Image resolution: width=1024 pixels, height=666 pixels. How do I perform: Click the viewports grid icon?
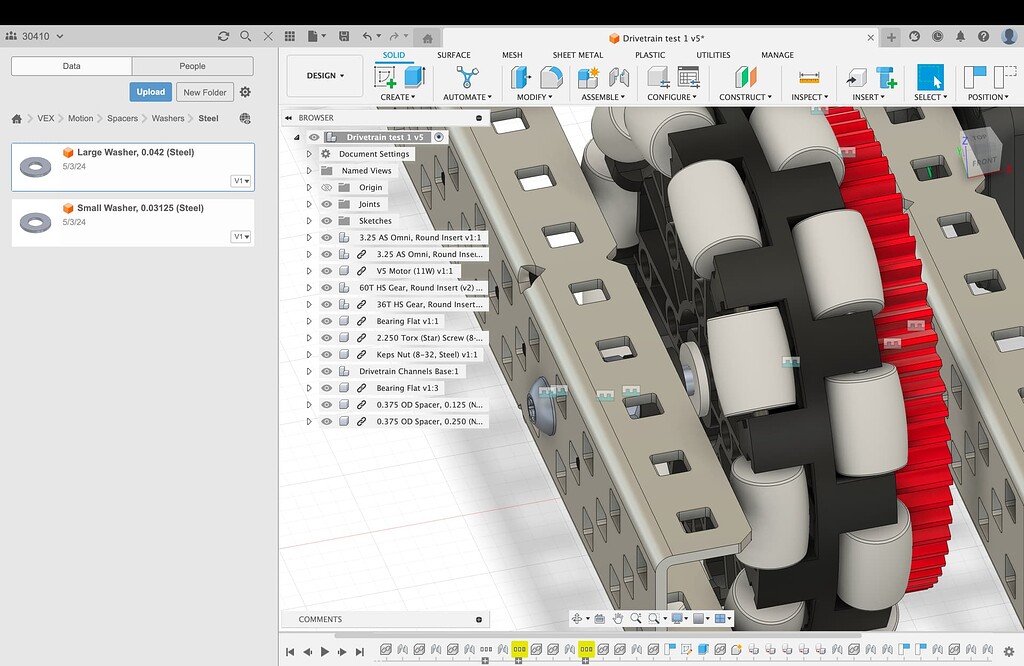(720, 619)
